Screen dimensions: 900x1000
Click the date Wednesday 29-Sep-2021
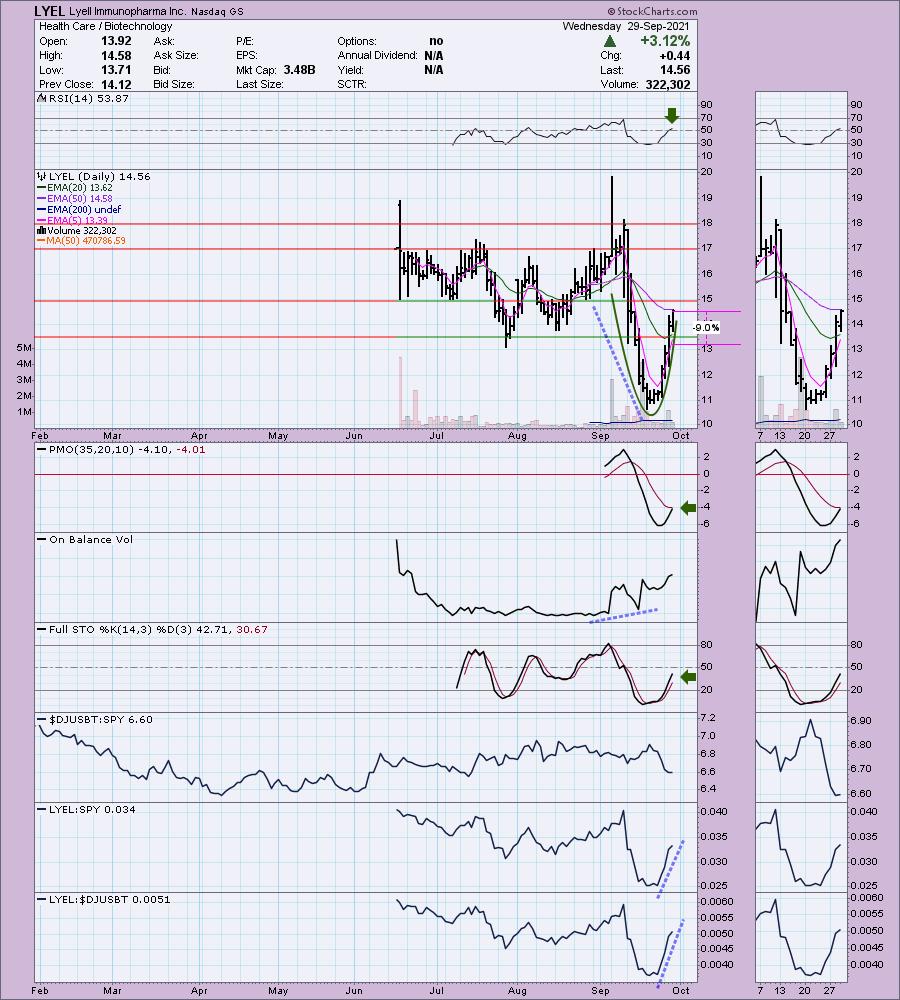tap(626, 26)
